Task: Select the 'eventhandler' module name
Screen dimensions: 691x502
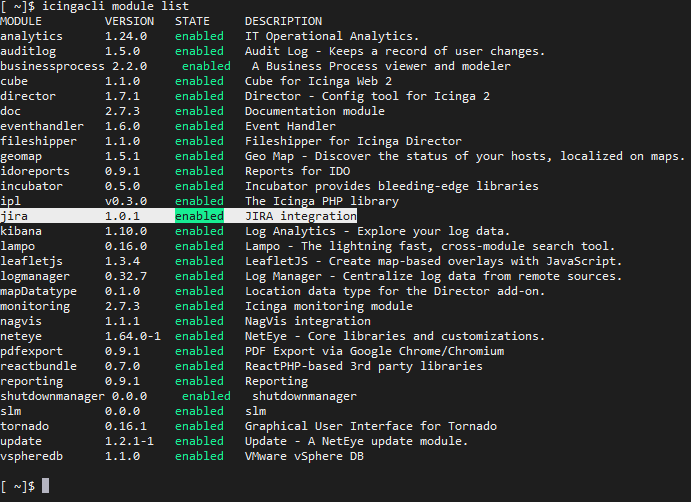Action: click(42, 126)
